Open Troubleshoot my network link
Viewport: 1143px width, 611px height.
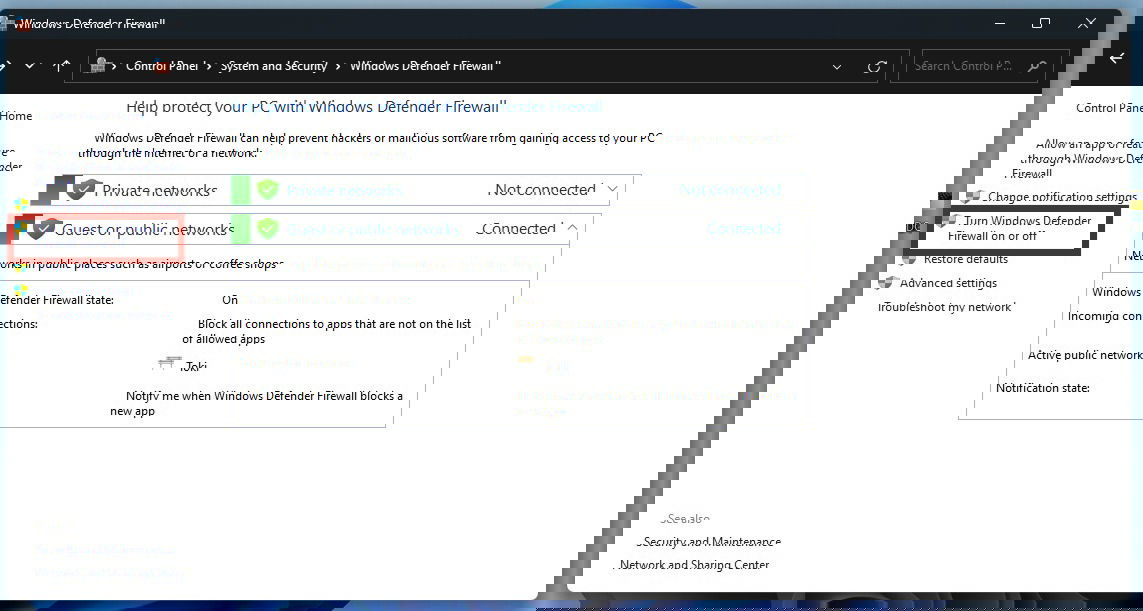coord(945,307)
